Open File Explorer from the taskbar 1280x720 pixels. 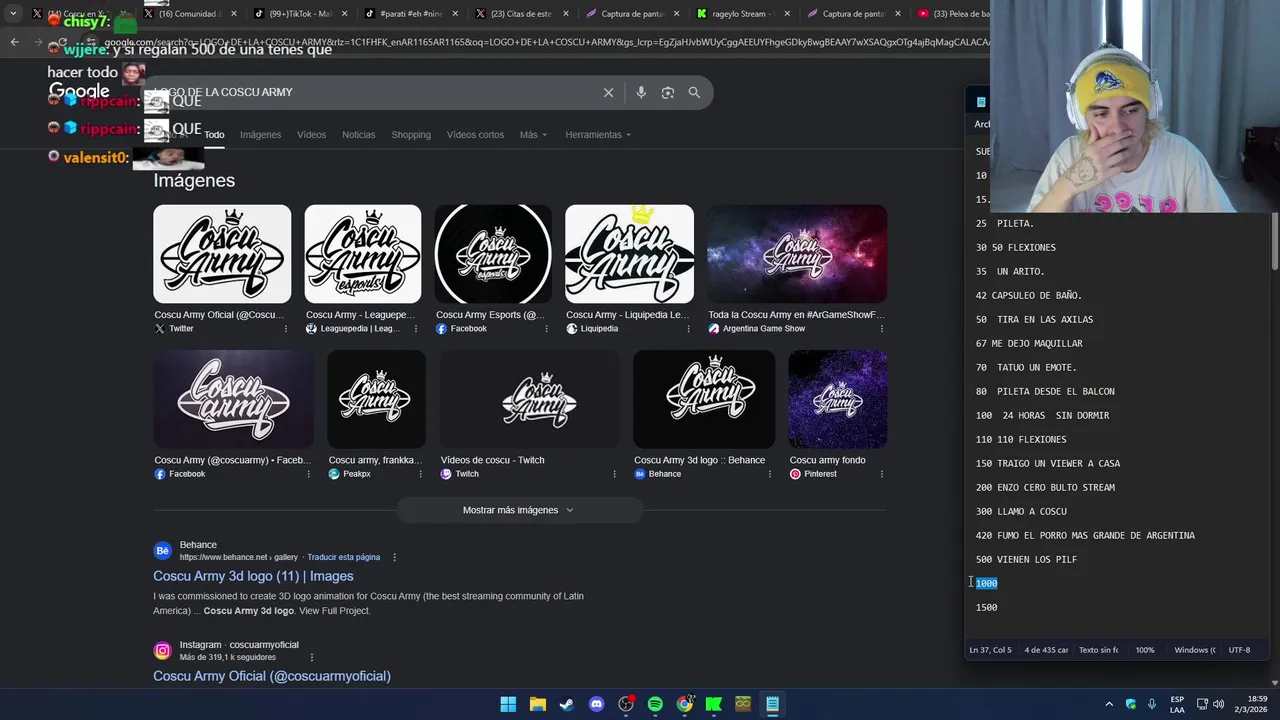537,704
